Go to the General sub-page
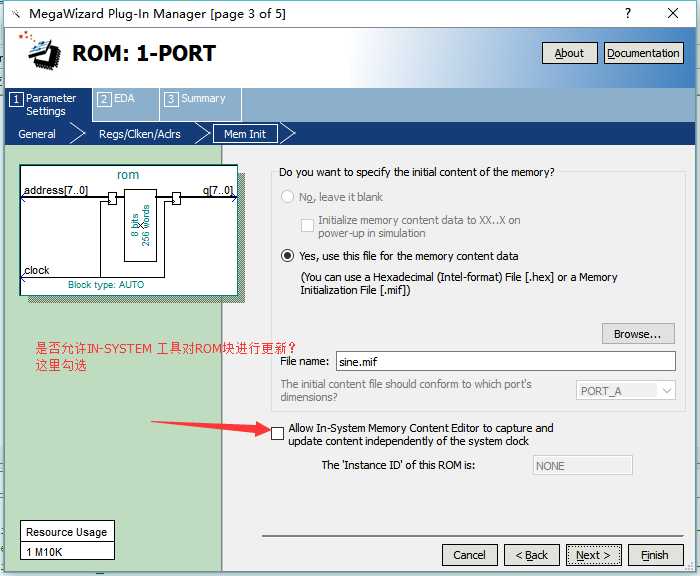Screen dimensions: 700x576 click(x=37, y=134)
